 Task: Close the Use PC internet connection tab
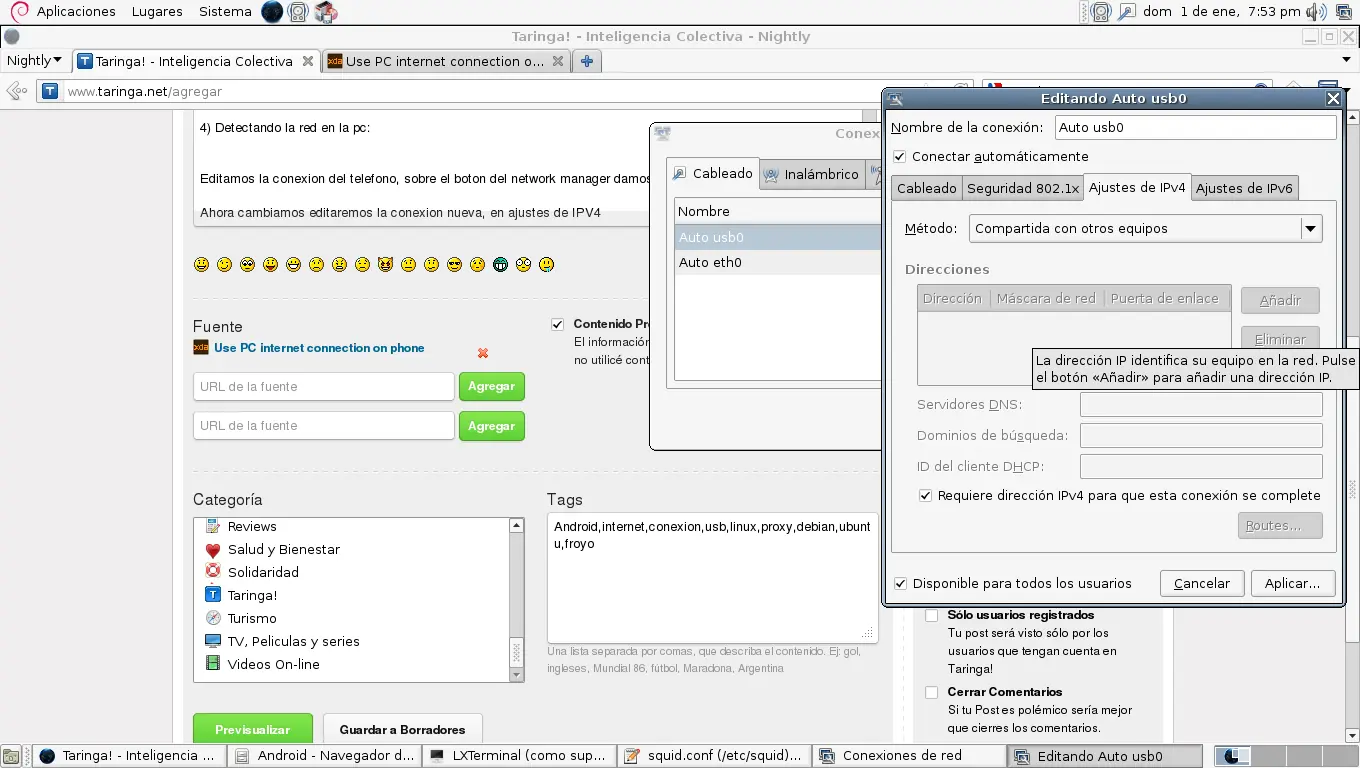(558, 61)
